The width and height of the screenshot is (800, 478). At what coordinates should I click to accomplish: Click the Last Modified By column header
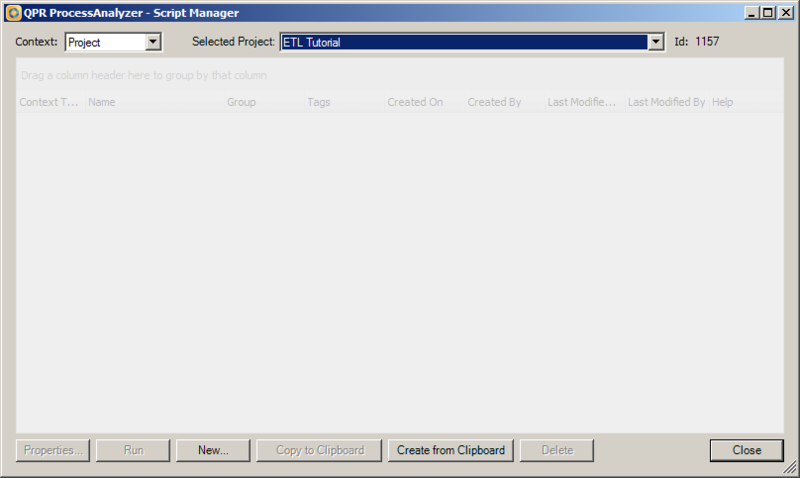pos(667,102)
